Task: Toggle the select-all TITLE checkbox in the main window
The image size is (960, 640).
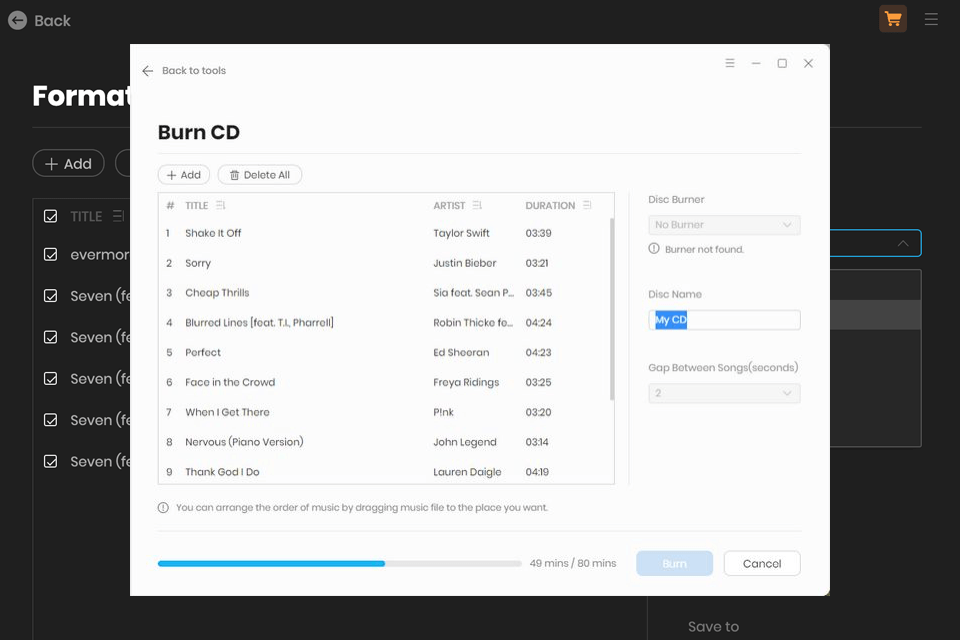Action: (50, 216)
